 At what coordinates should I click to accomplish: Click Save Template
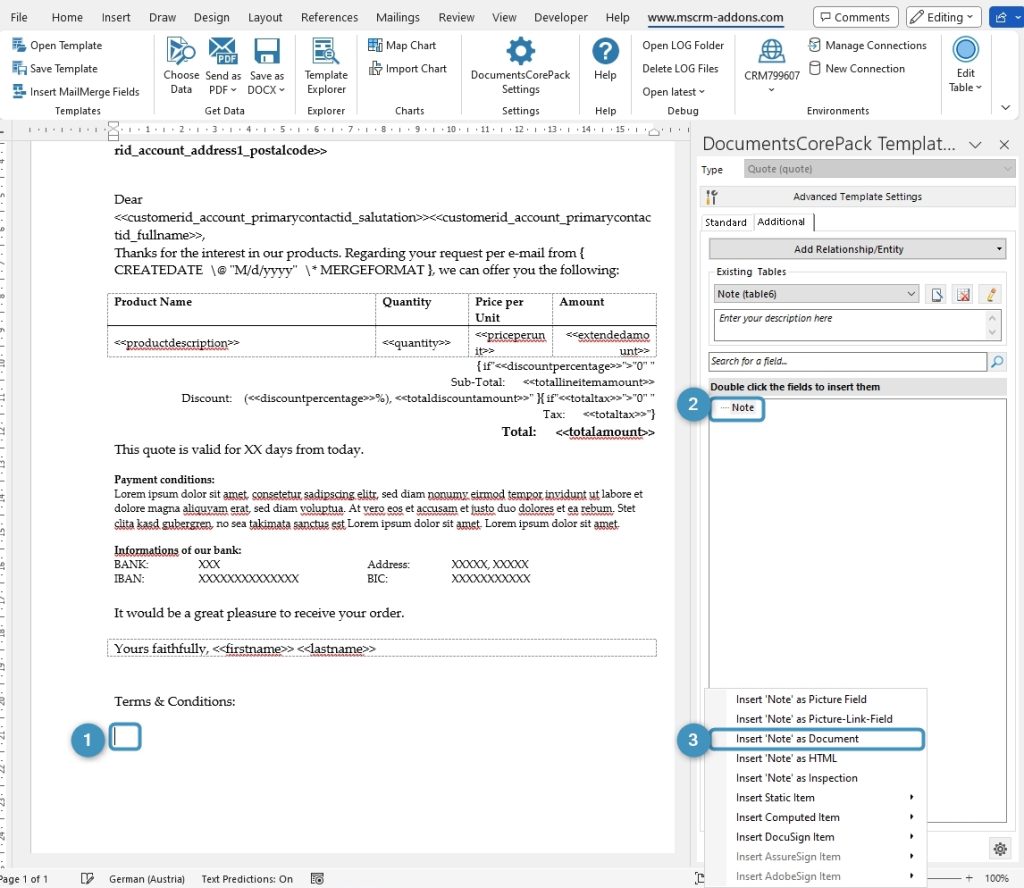pos(60,67)
